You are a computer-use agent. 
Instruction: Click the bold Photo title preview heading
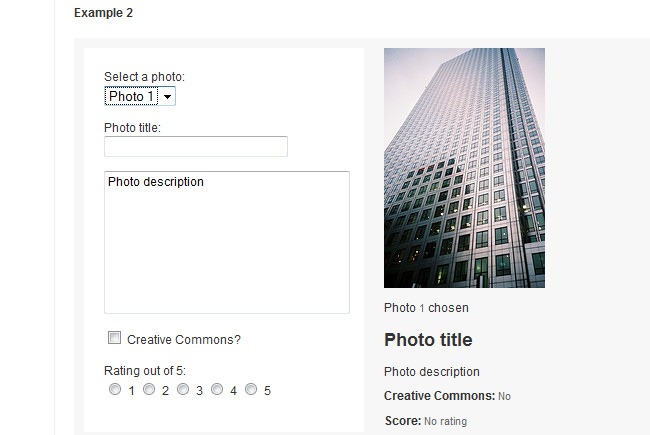click(x=428, y=340)
